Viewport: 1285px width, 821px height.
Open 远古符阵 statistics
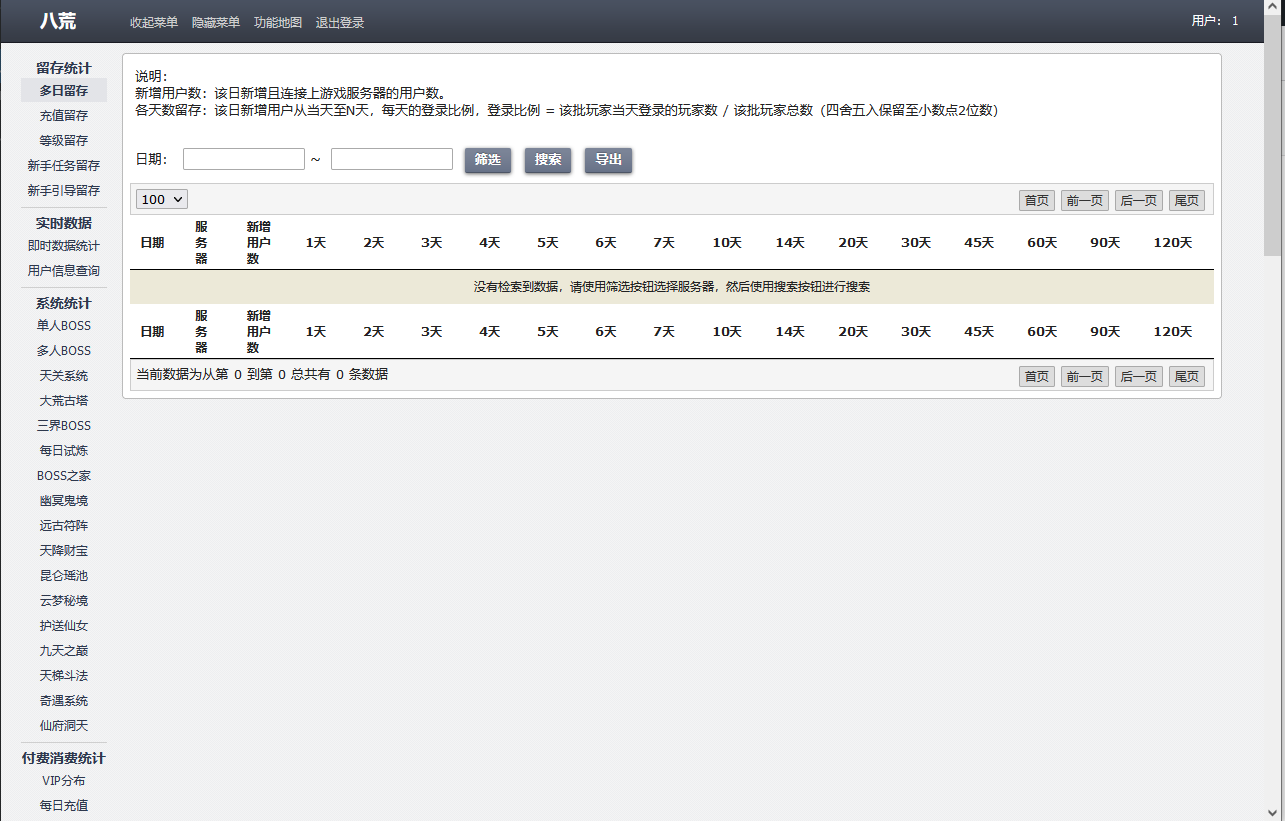(x=64, y=525)
